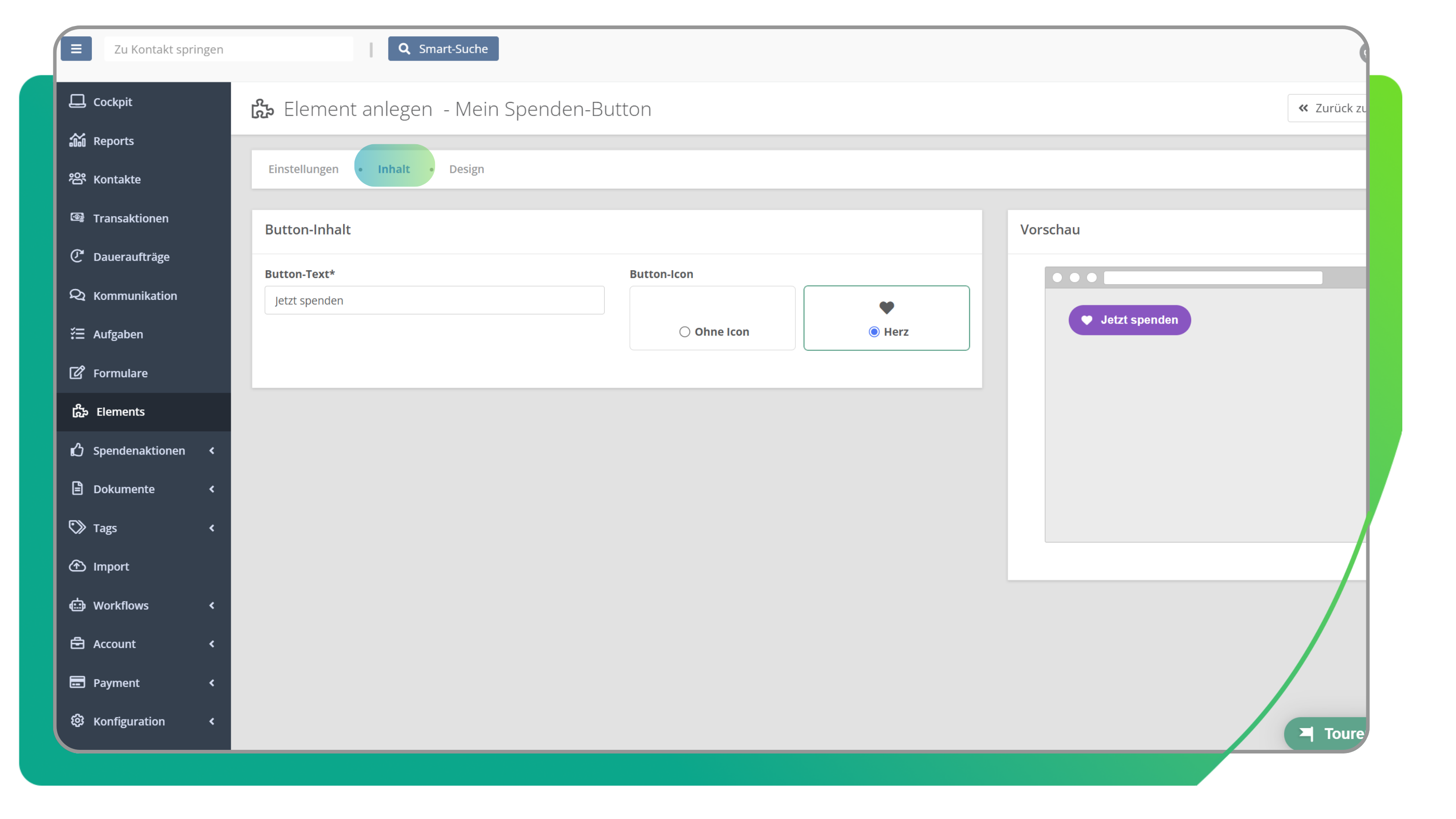Open Cockpit via laptop icon

[77, 101]
